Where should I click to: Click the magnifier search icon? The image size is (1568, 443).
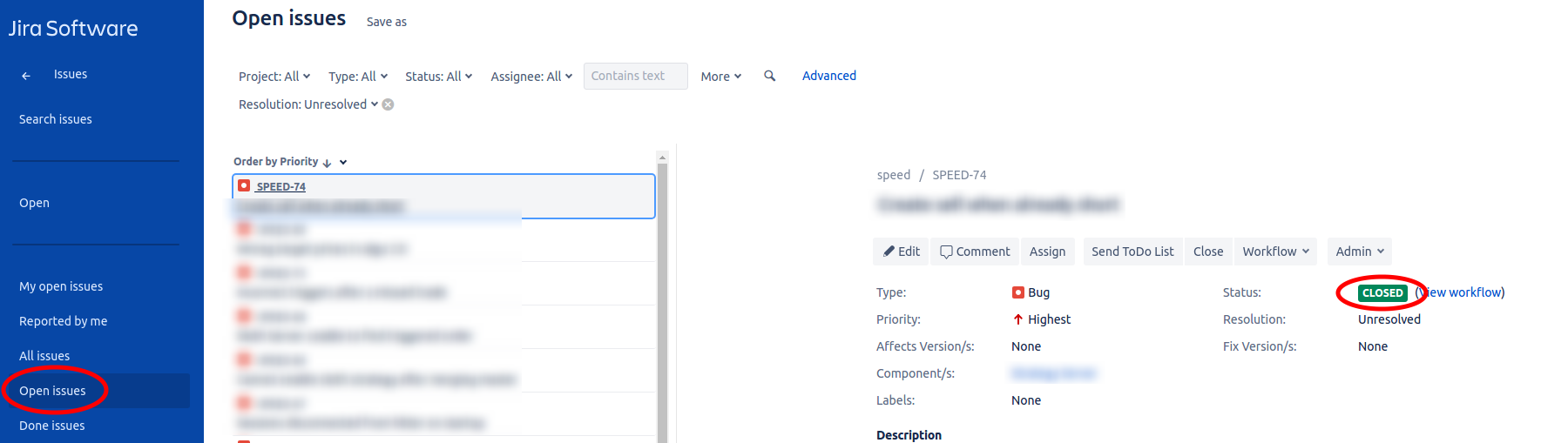point(769,76)
